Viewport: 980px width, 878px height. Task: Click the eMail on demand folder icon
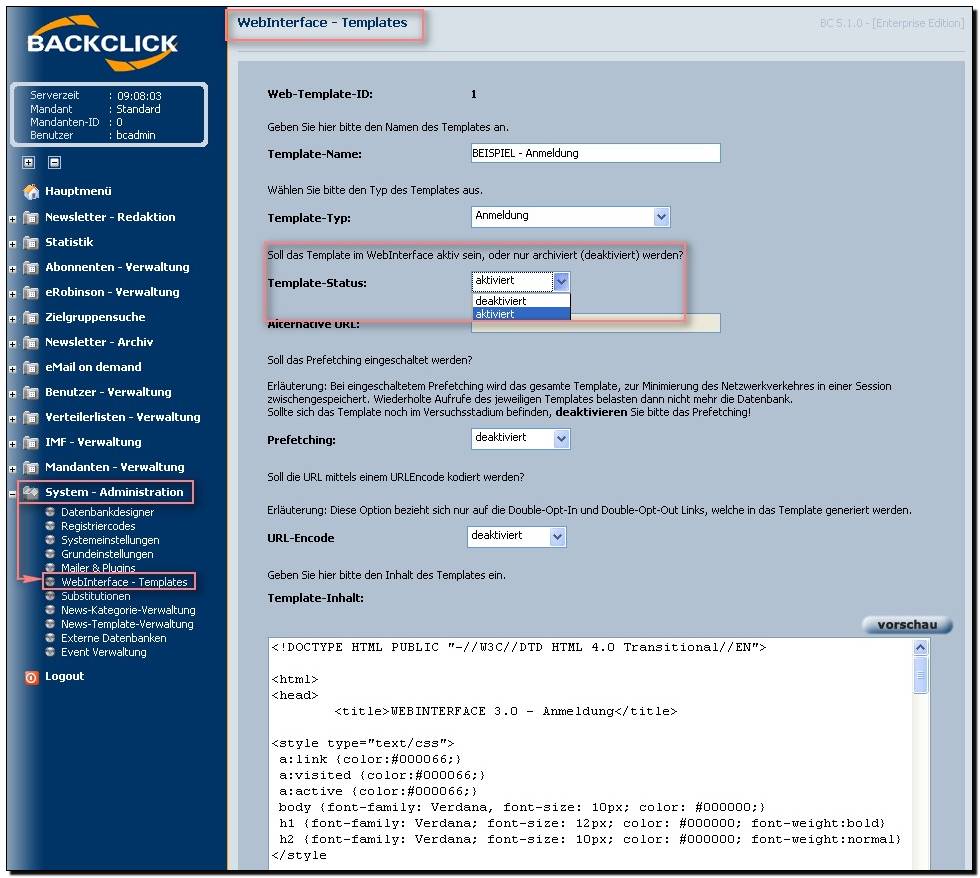coord(31,367)
